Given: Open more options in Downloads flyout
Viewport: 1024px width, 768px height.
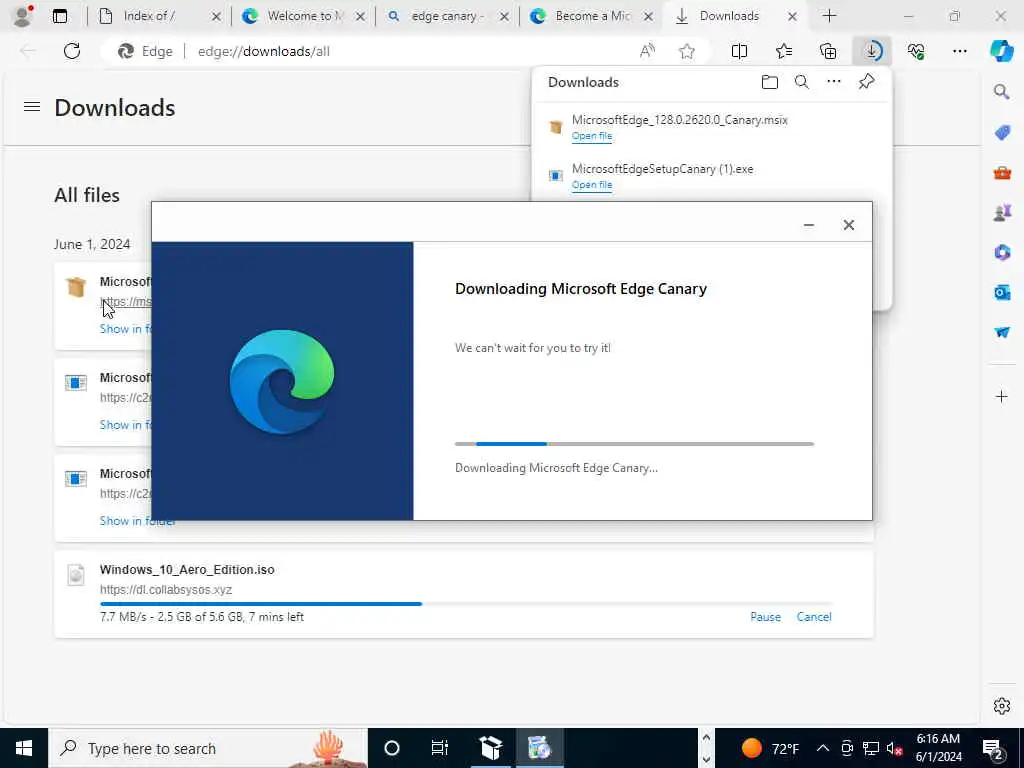Looking at the screenshot, I should pyautogui.click(x=834, y=82).
